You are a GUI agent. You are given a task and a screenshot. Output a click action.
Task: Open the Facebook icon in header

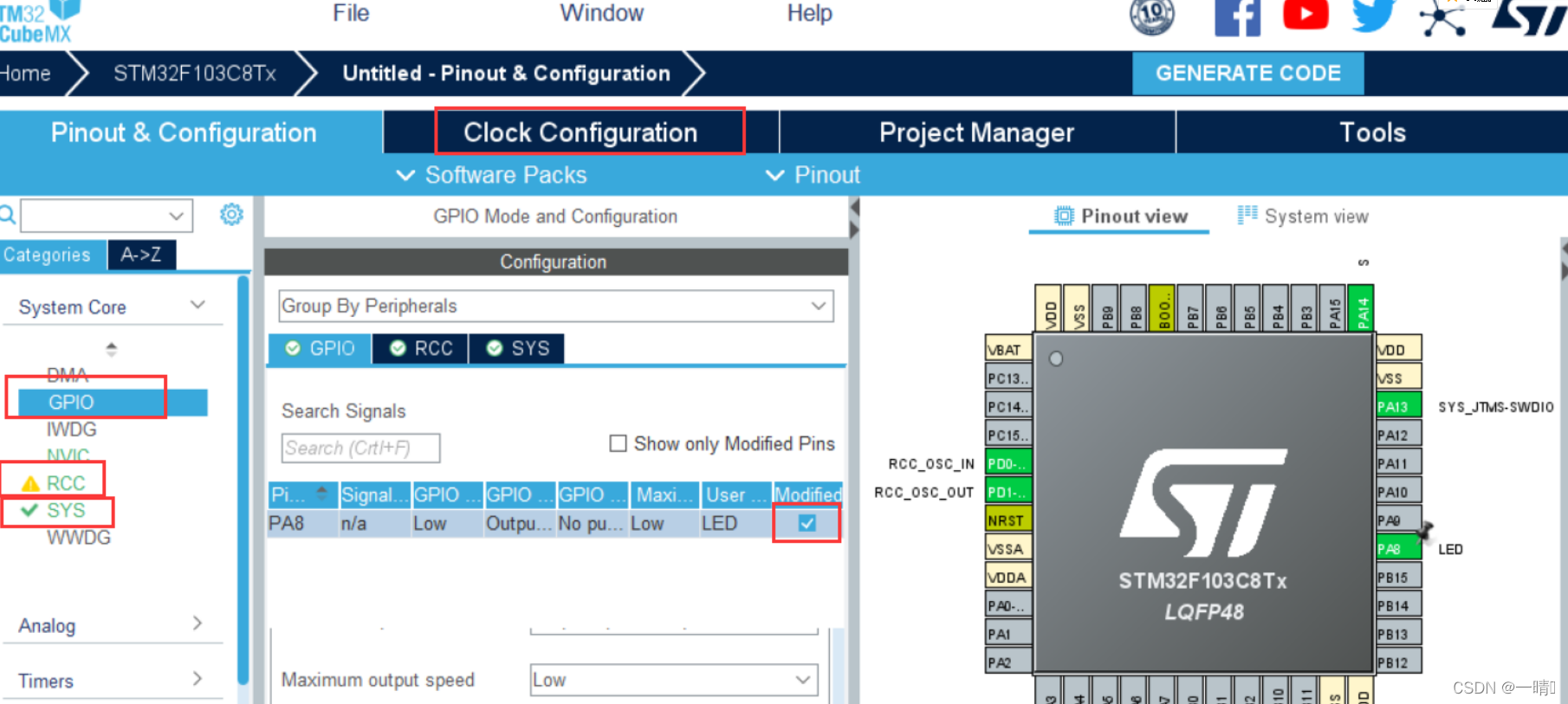(x=1238, y=18)
